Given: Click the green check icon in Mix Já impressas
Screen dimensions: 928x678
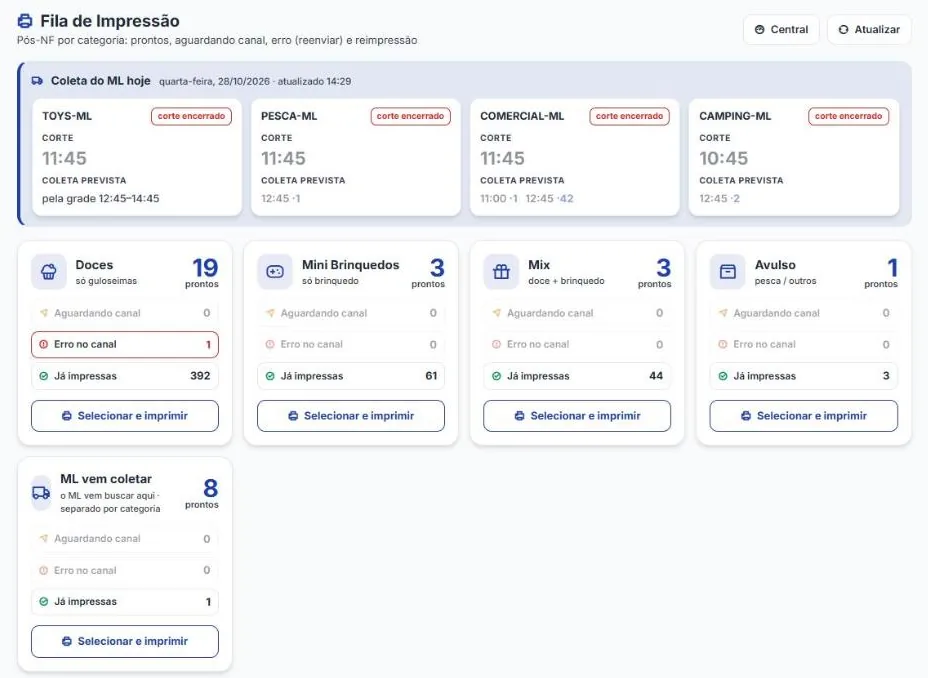Looking at the screenshot, I should (497, 376).
